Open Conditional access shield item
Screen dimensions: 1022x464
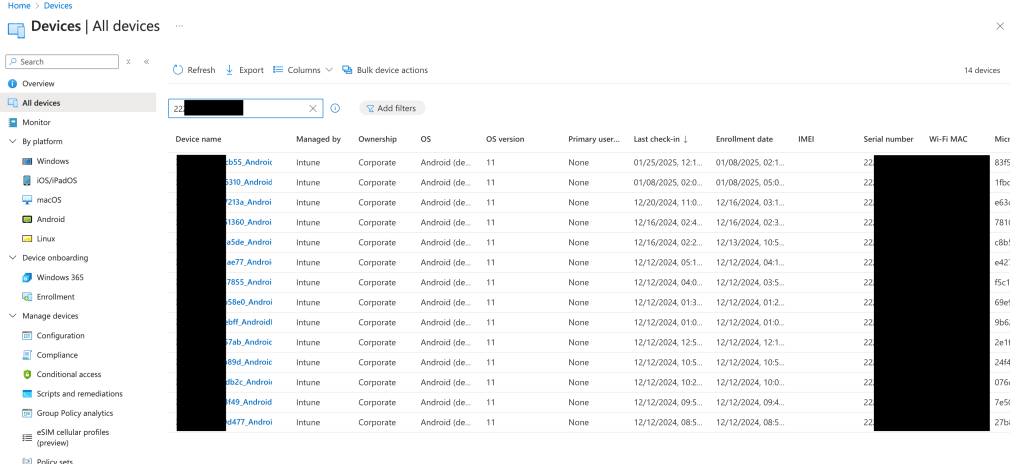68,374
